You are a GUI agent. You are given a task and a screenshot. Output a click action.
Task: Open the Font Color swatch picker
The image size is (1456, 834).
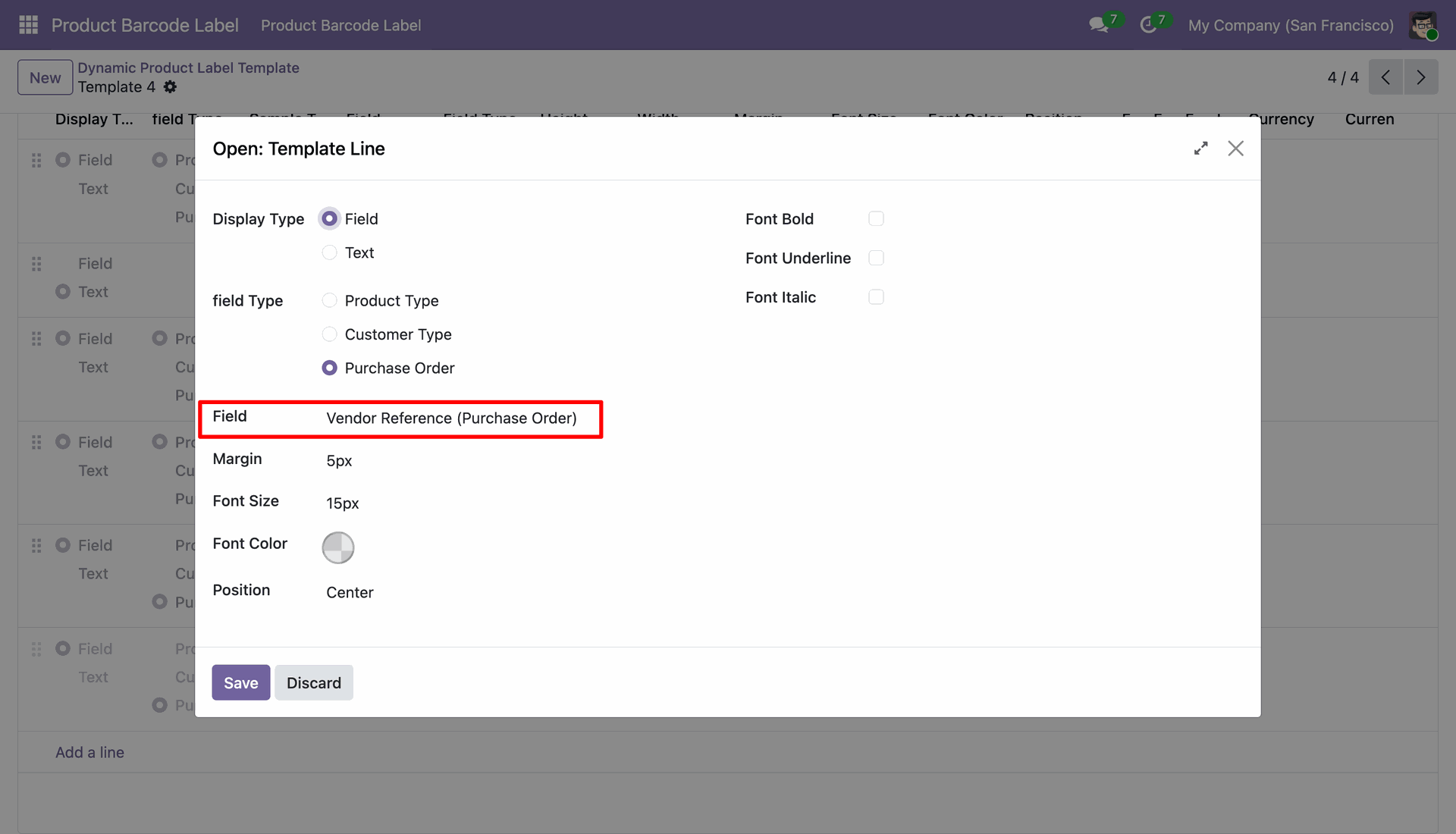338,547
